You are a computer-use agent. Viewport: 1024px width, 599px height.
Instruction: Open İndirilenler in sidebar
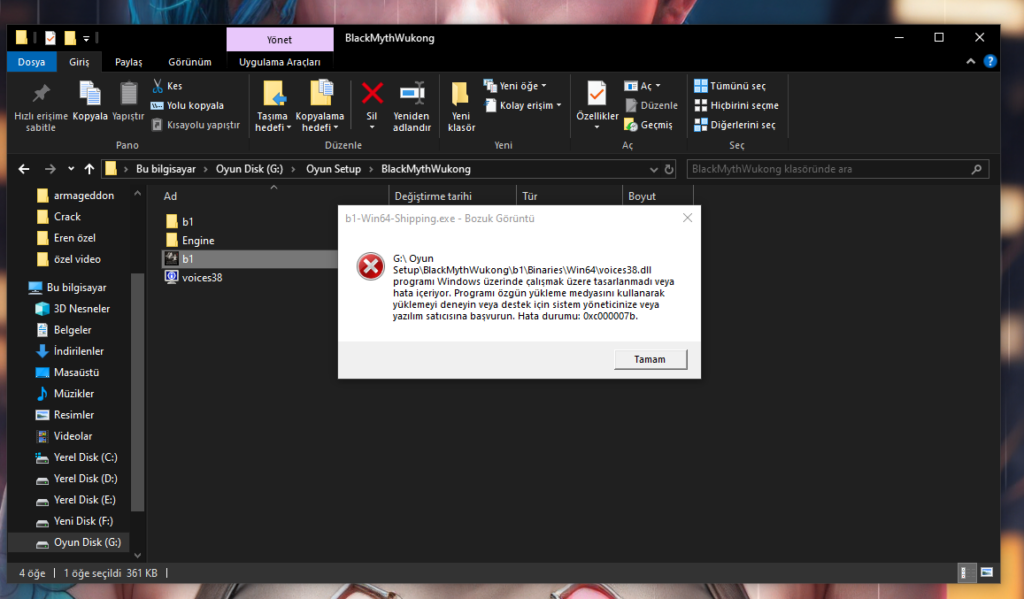pyautogui.click(x=70, y=351)
